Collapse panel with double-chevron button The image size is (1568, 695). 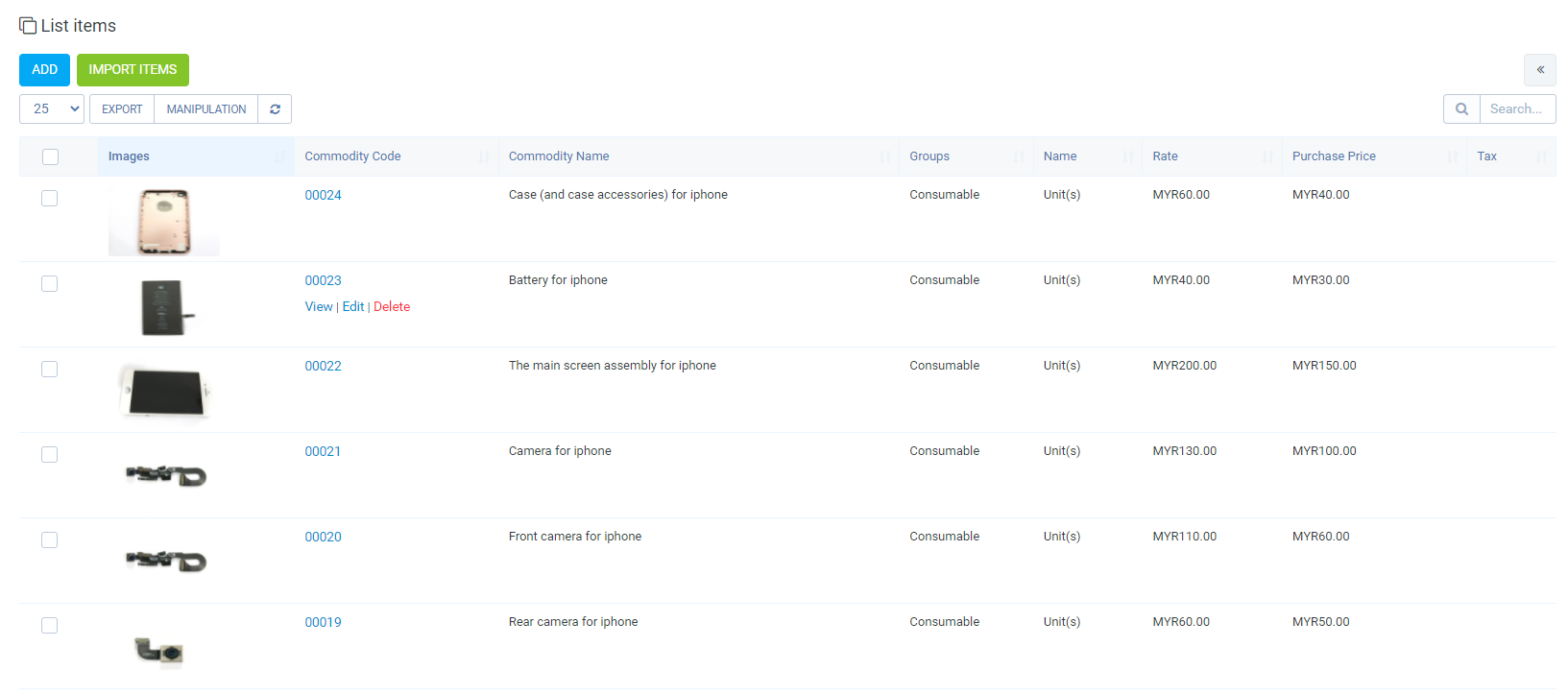coord(1539,69)
